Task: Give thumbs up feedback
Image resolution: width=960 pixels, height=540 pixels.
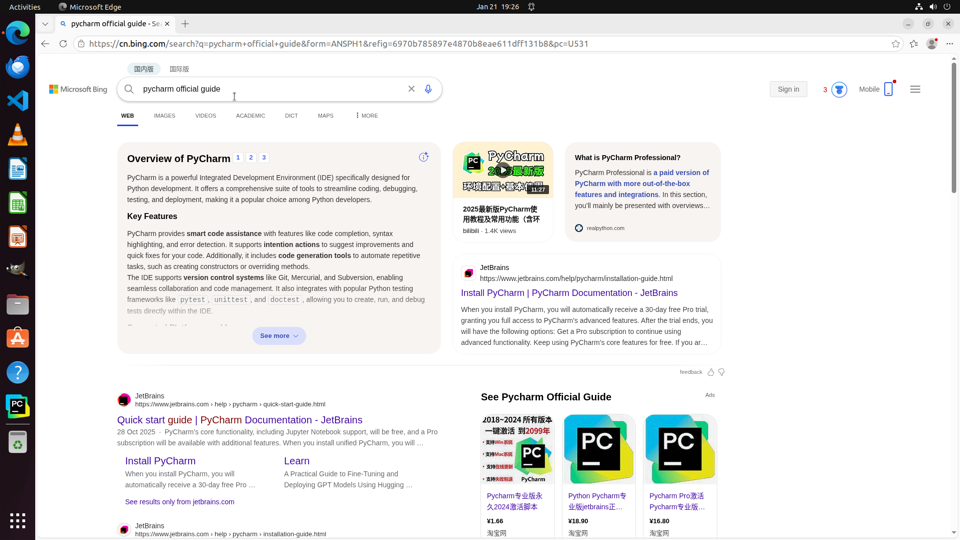Action: [711, 372]
